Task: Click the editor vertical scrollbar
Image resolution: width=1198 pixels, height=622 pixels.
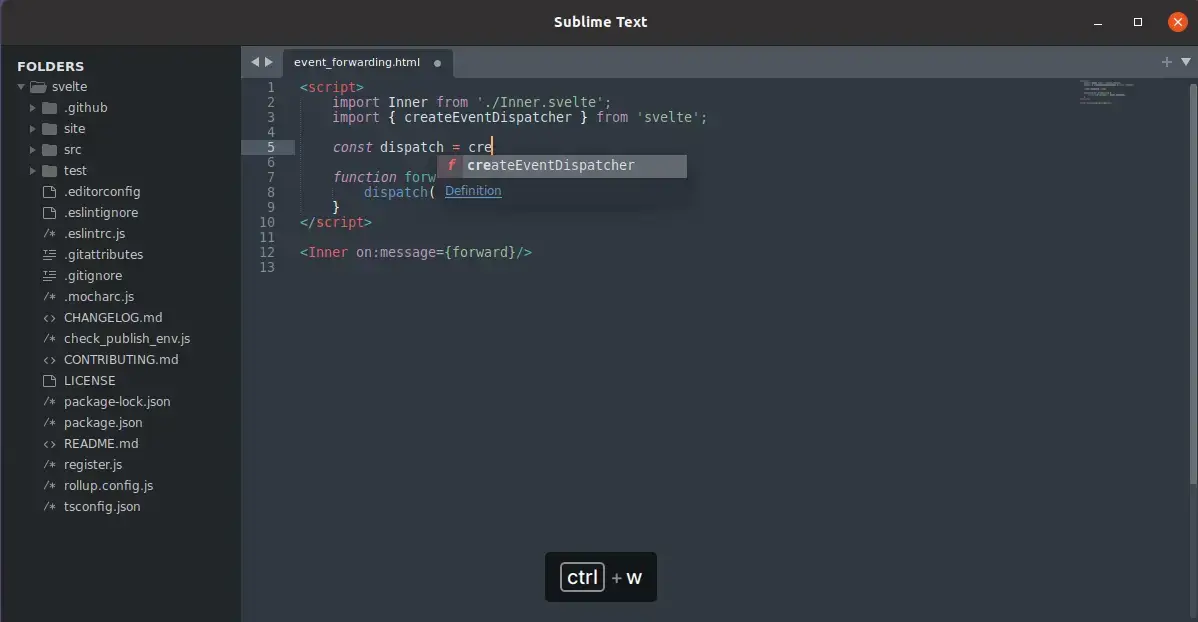Action: pos(1193,283)
